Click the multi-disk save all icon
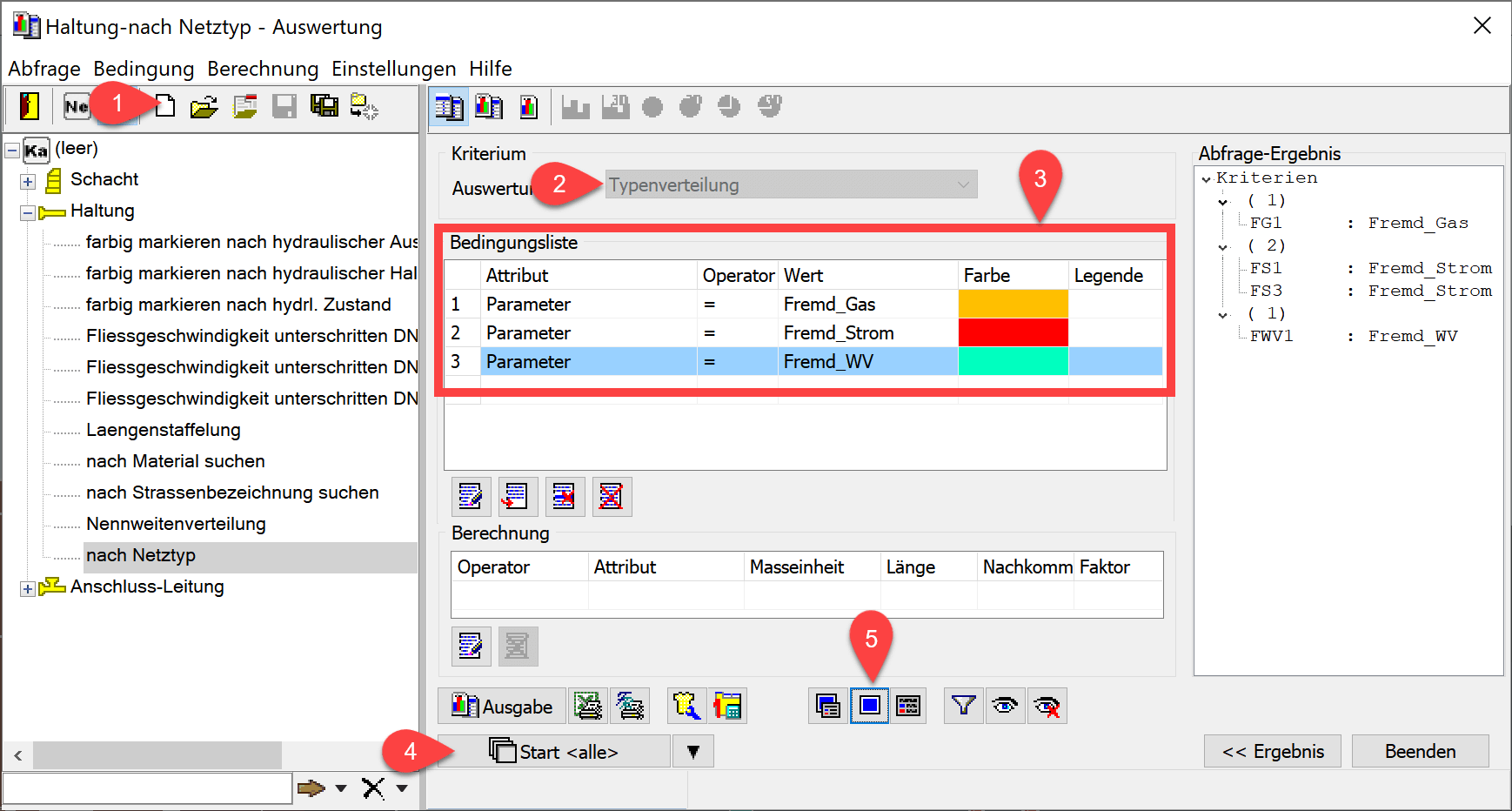The height and width of the screenshot is (811, 1512). pyautogui.click(x=324, y=106)
